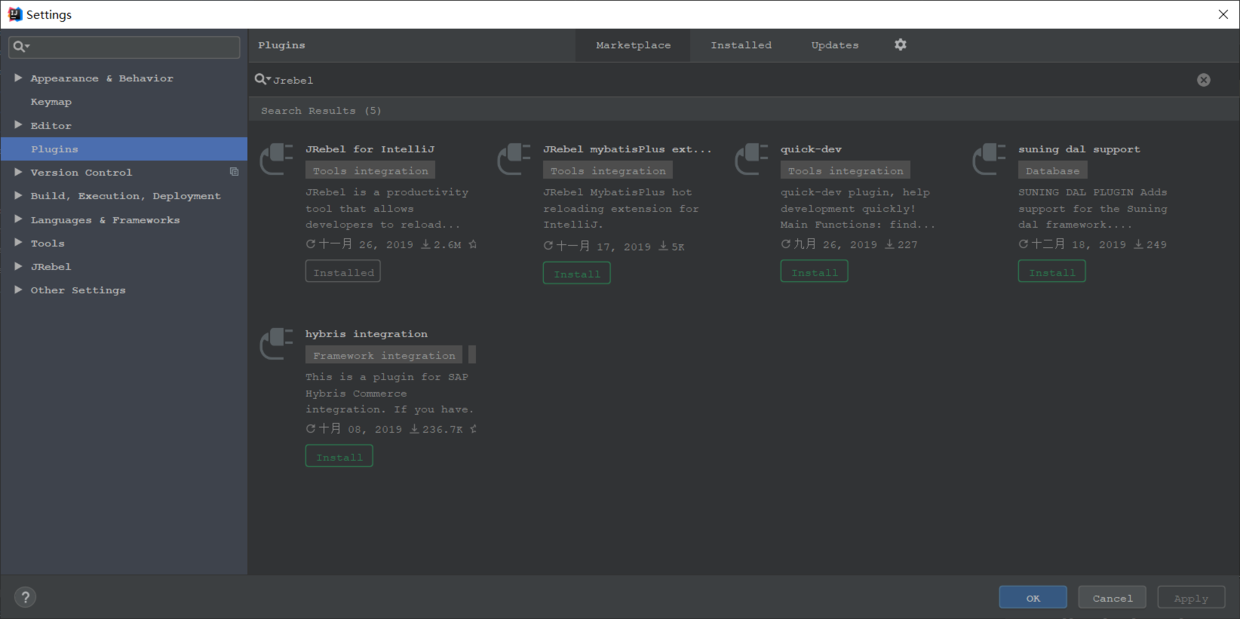This screenshot has width=1240, height=619.
Task: Click the Tools integration tag under quick-dev
Action: point(845,171)
